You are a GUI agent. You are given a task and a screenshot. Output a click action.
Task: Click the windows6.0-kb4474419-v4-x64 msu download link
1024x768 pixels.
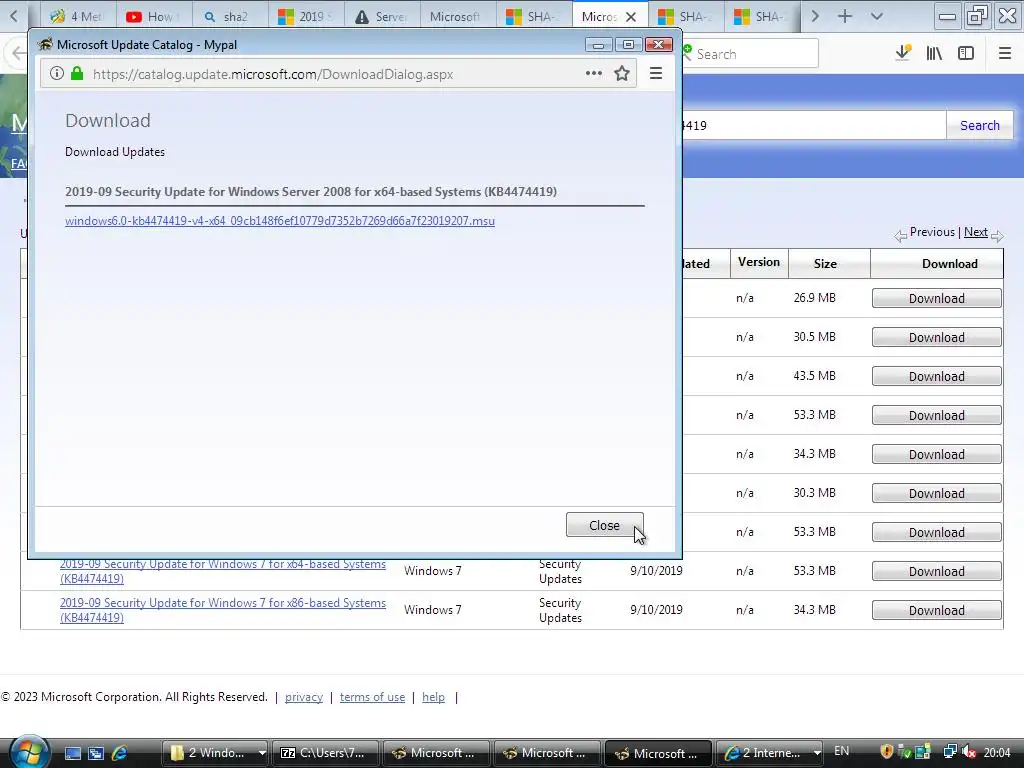(280, 221)
